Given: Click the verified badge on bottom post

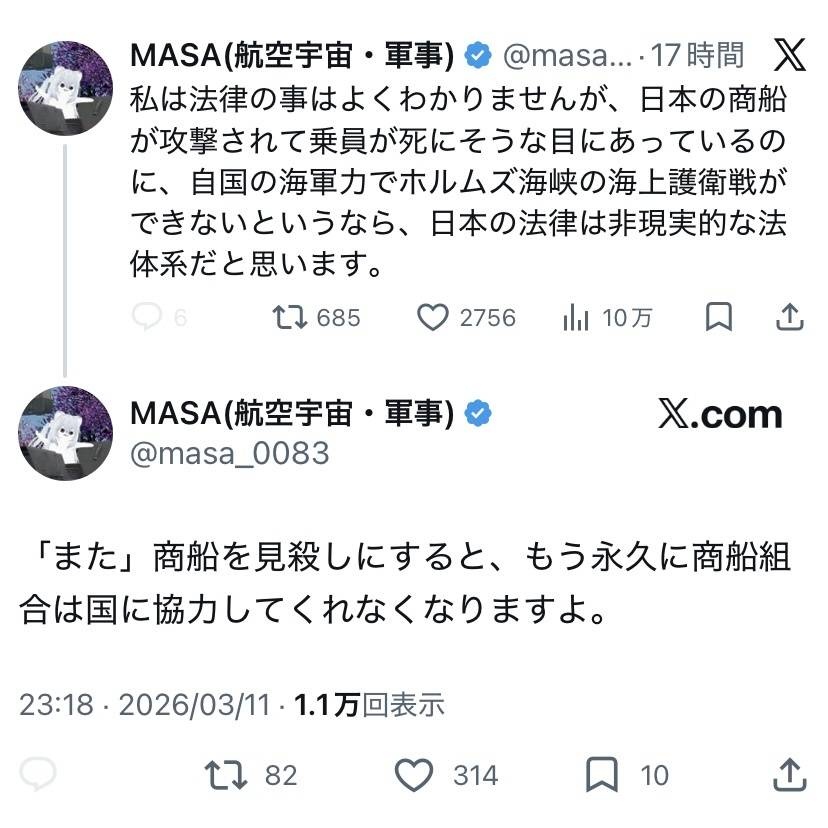Looking at the screenshot, I should (479, 414).
